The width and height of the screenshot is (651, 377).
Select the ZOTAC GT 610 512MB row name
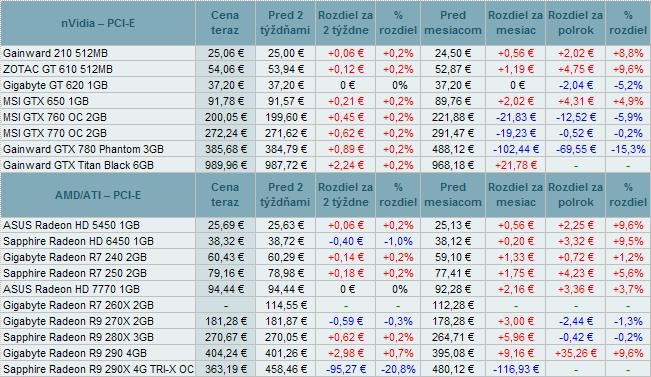[x=58, y=69]
